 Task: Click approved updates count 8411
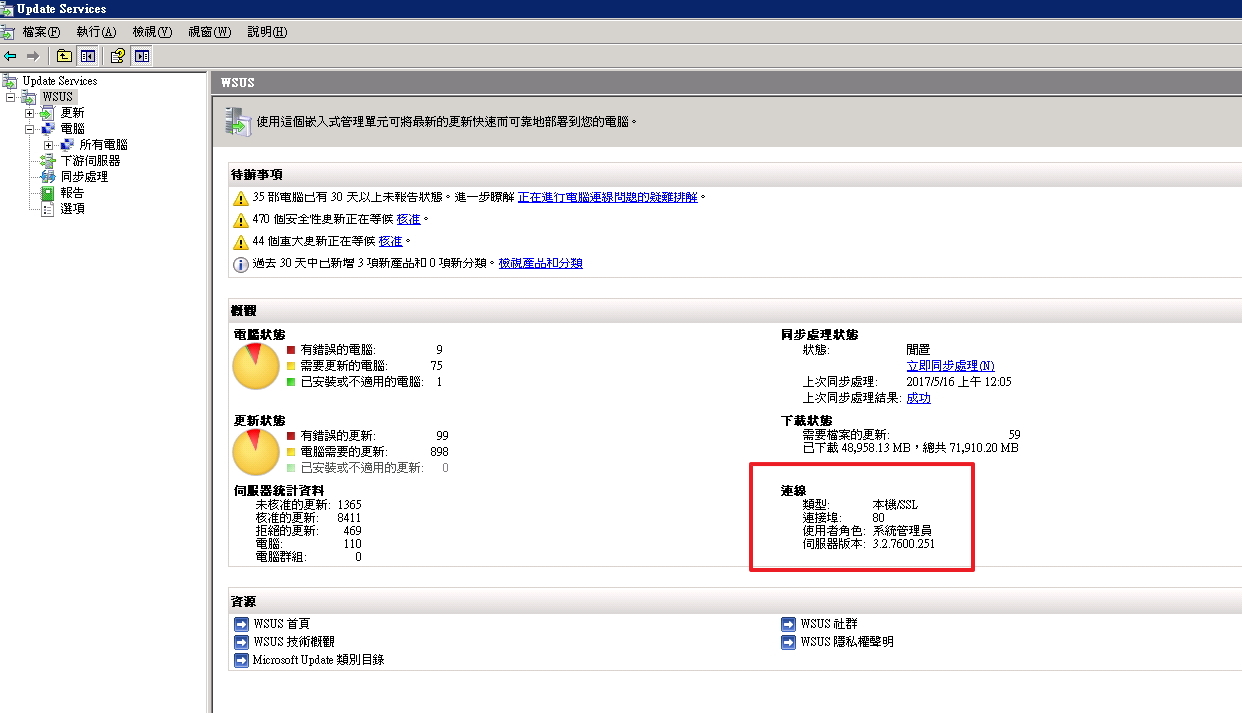[x=349, y=518]
